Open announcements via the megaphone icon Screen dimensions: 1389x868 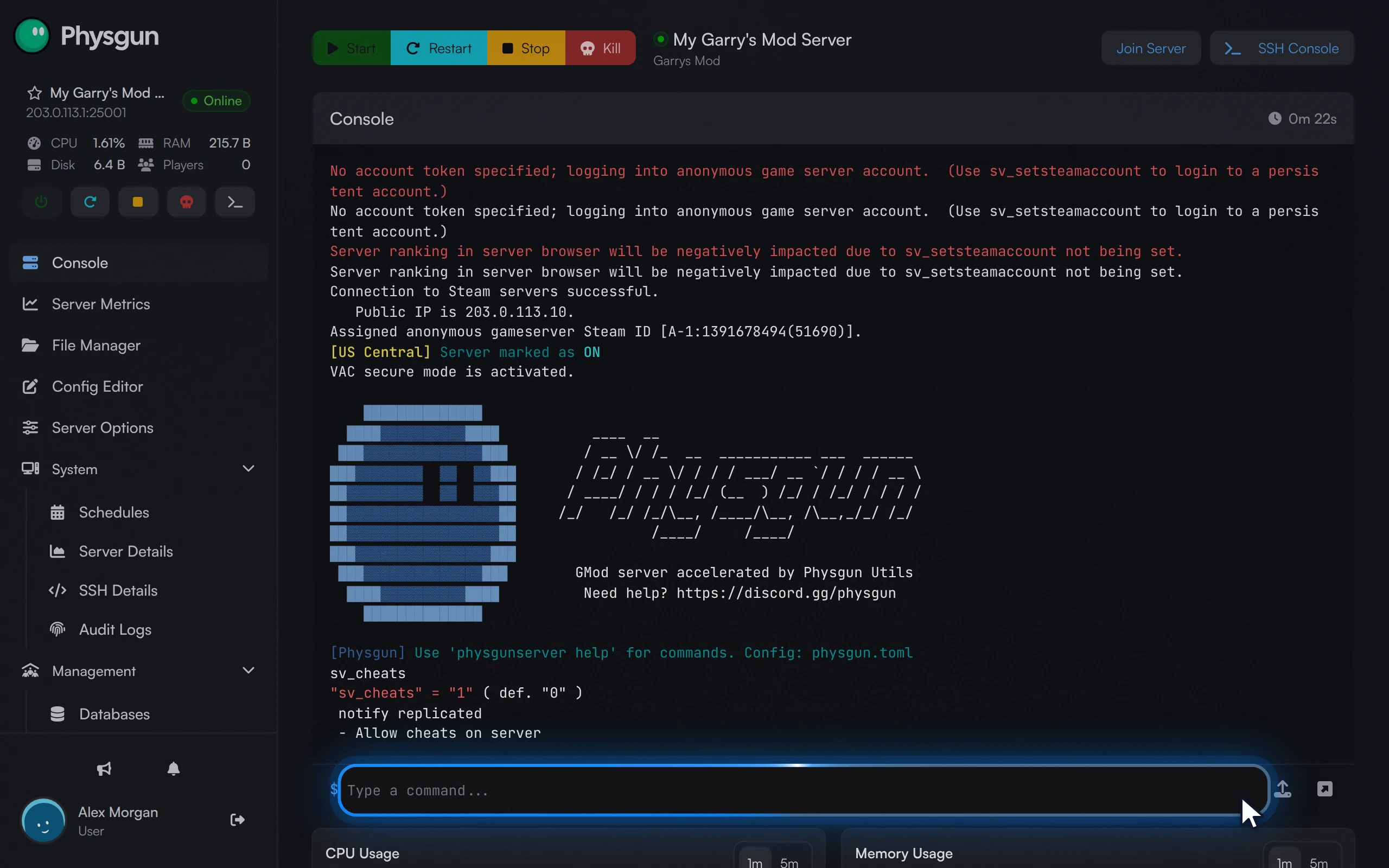point(104,769)
